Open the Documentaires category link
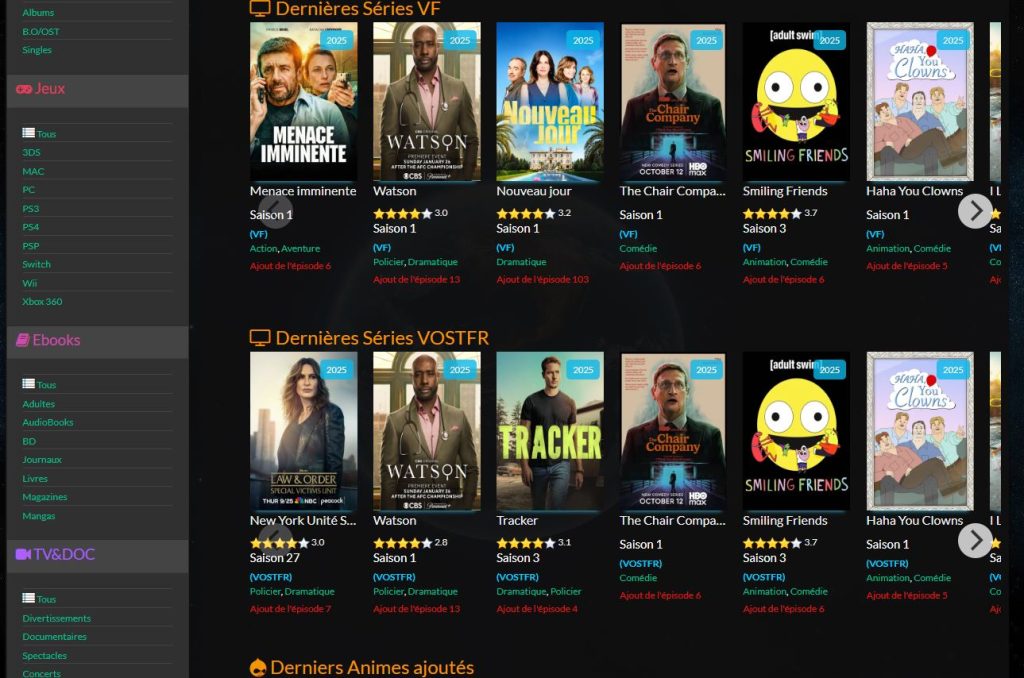Image resolution: width=1024 pixels, height=678 pixels. pos(54,636)
